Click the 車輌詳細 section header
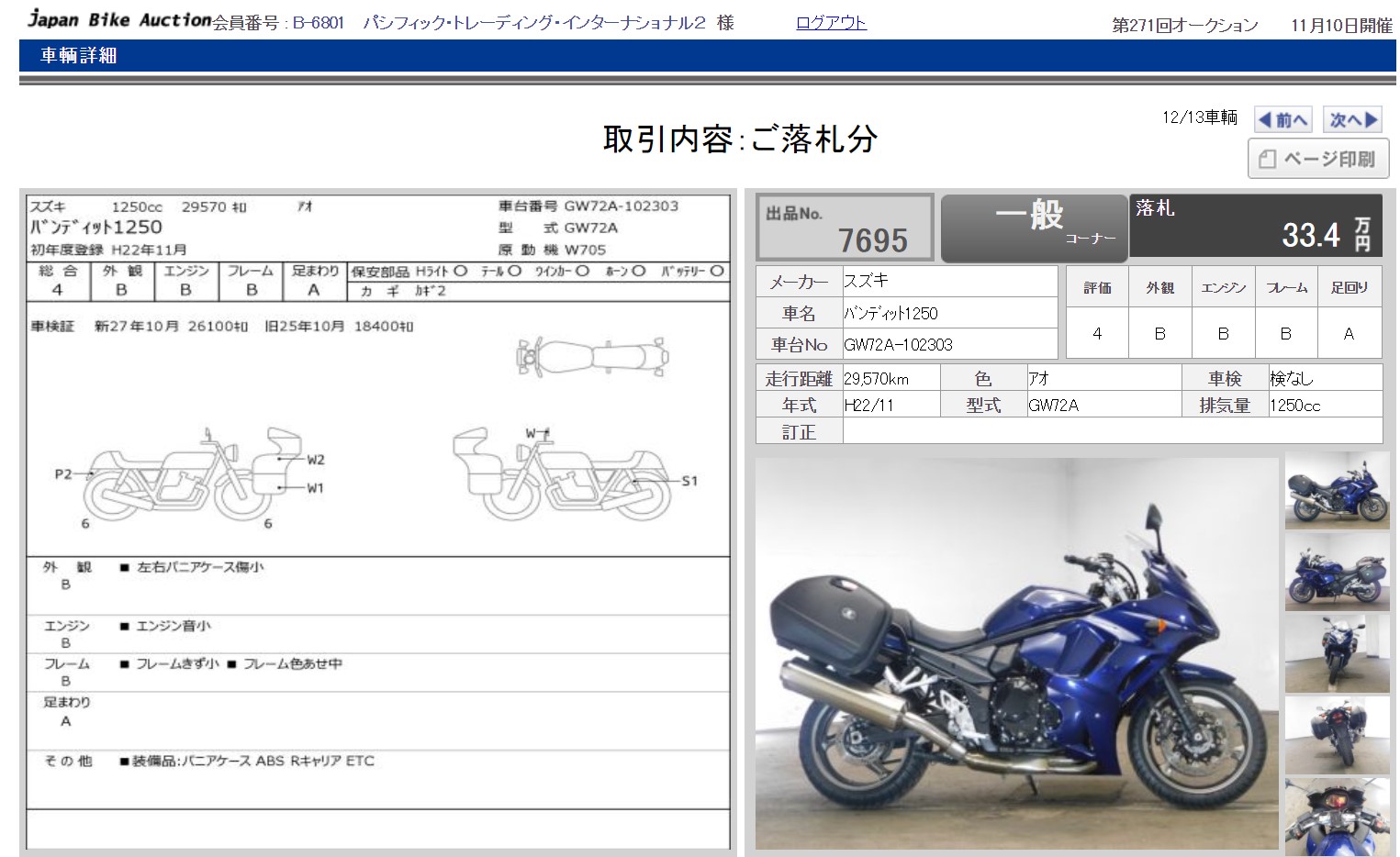1400x857 pixels. click(x=79, y=56)
